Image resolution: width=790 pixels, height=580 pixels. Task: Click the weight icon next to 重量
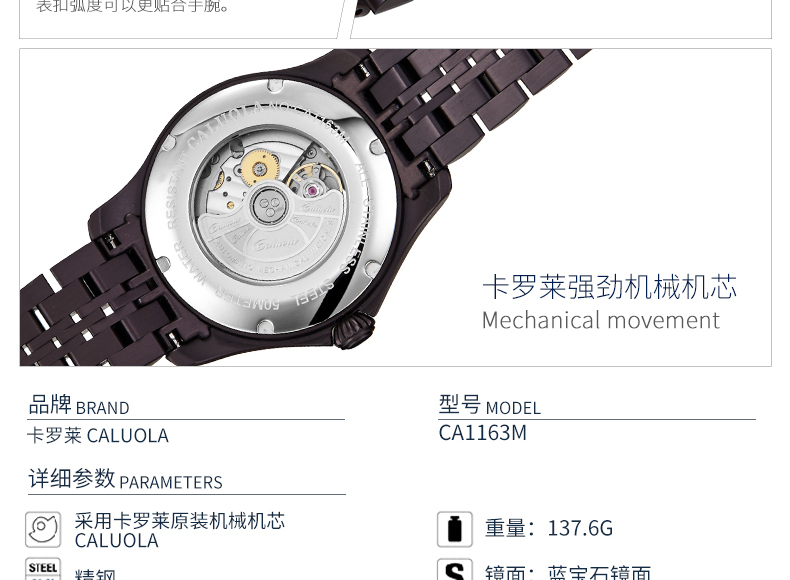point(455,529)
